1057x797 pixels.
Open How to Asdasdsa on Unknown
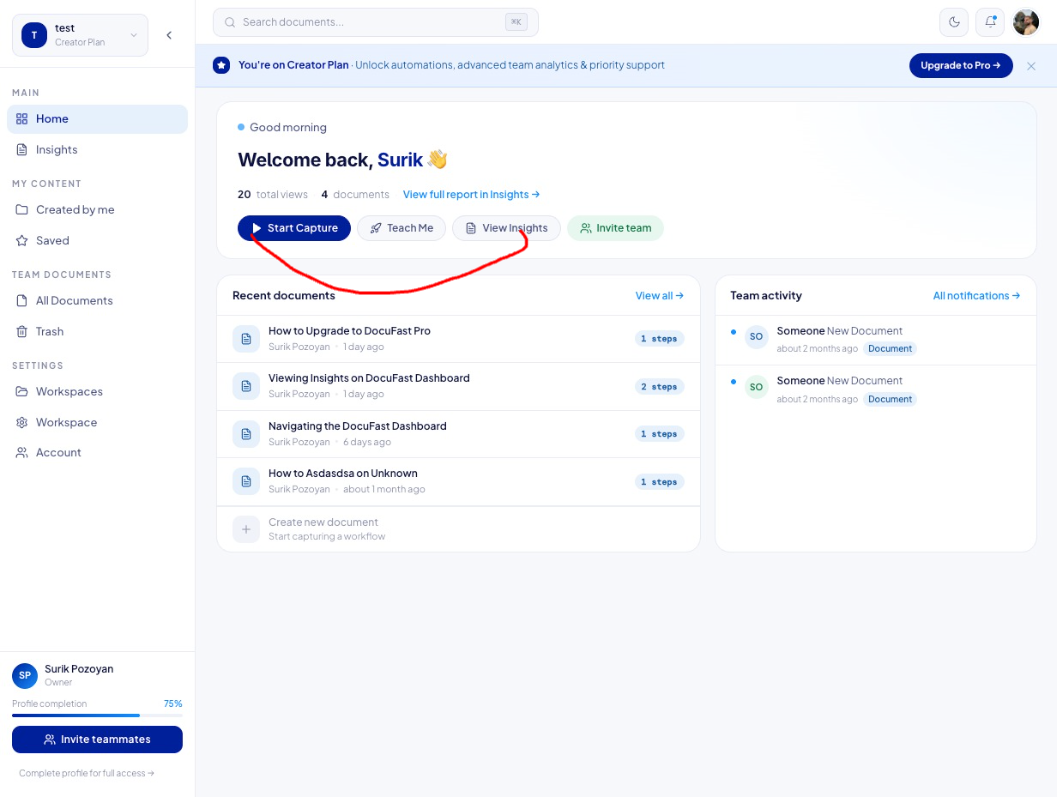[458, 481]
